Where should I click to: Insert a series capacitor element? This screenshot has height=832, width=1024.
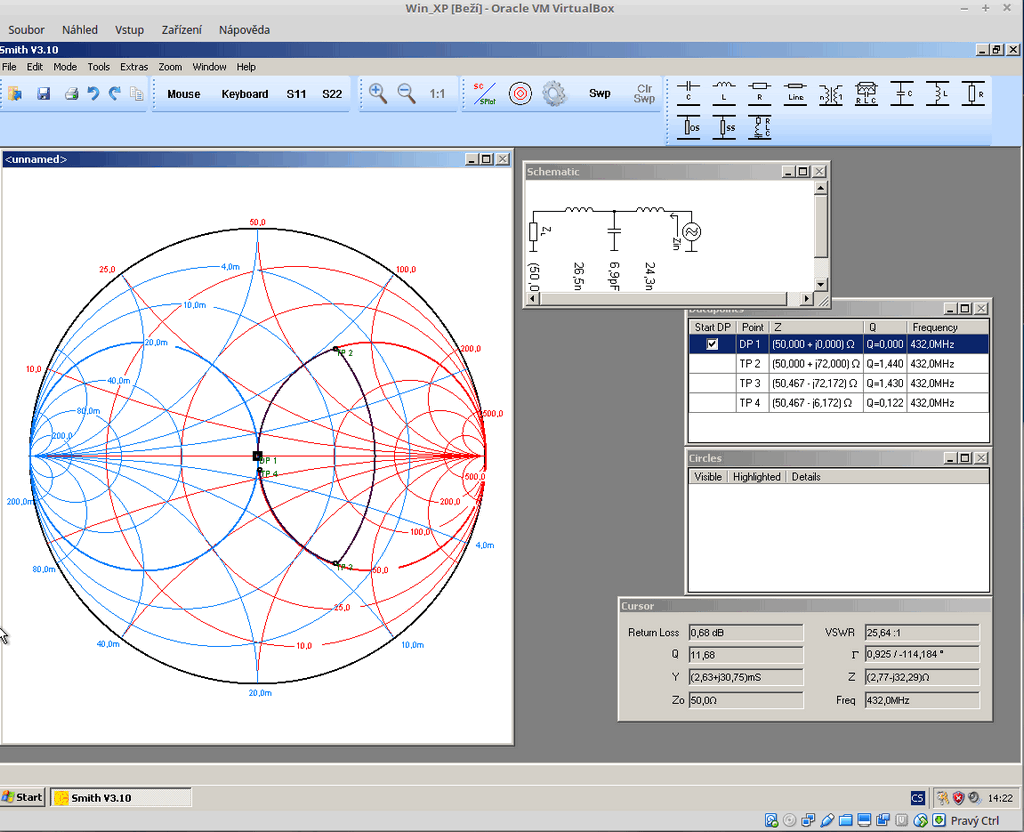[x=690, y=94]
